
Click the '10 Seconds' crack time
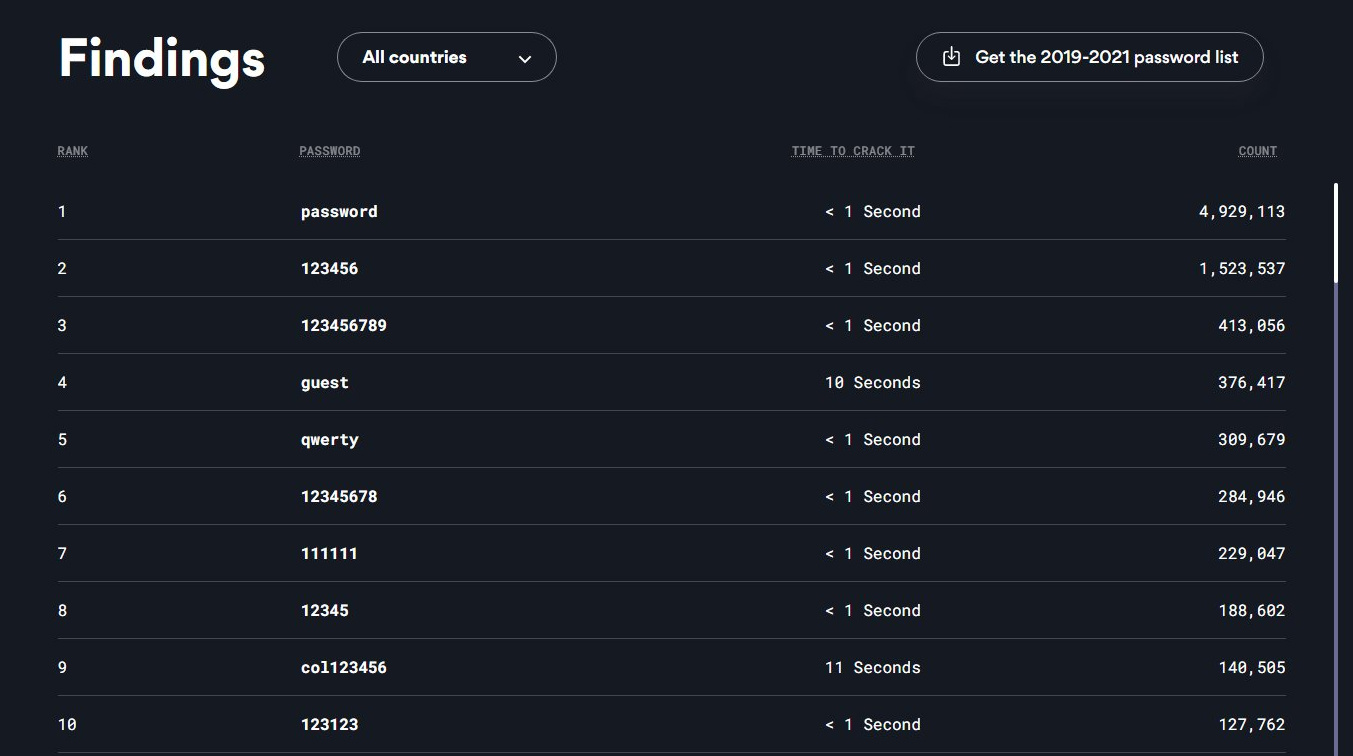tap(872, 382)
